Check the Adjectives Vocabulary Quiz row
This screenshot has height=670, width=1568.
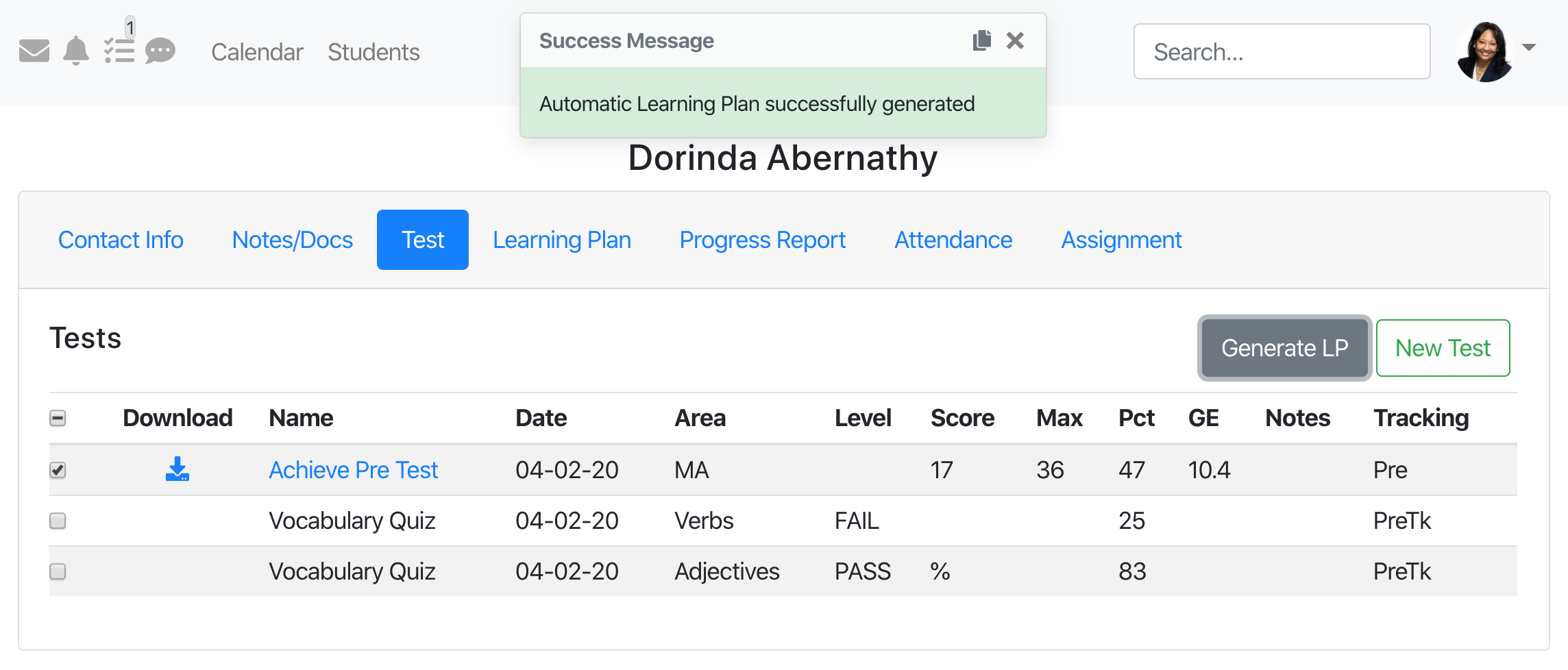click(x=58, y=571)
